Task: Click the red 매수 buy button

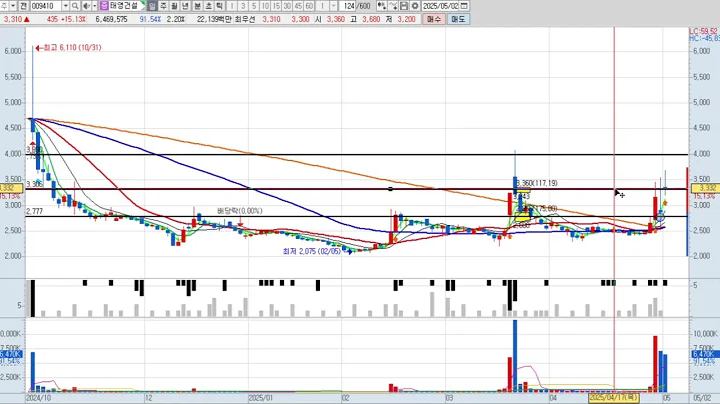Action: pos(433,19)
